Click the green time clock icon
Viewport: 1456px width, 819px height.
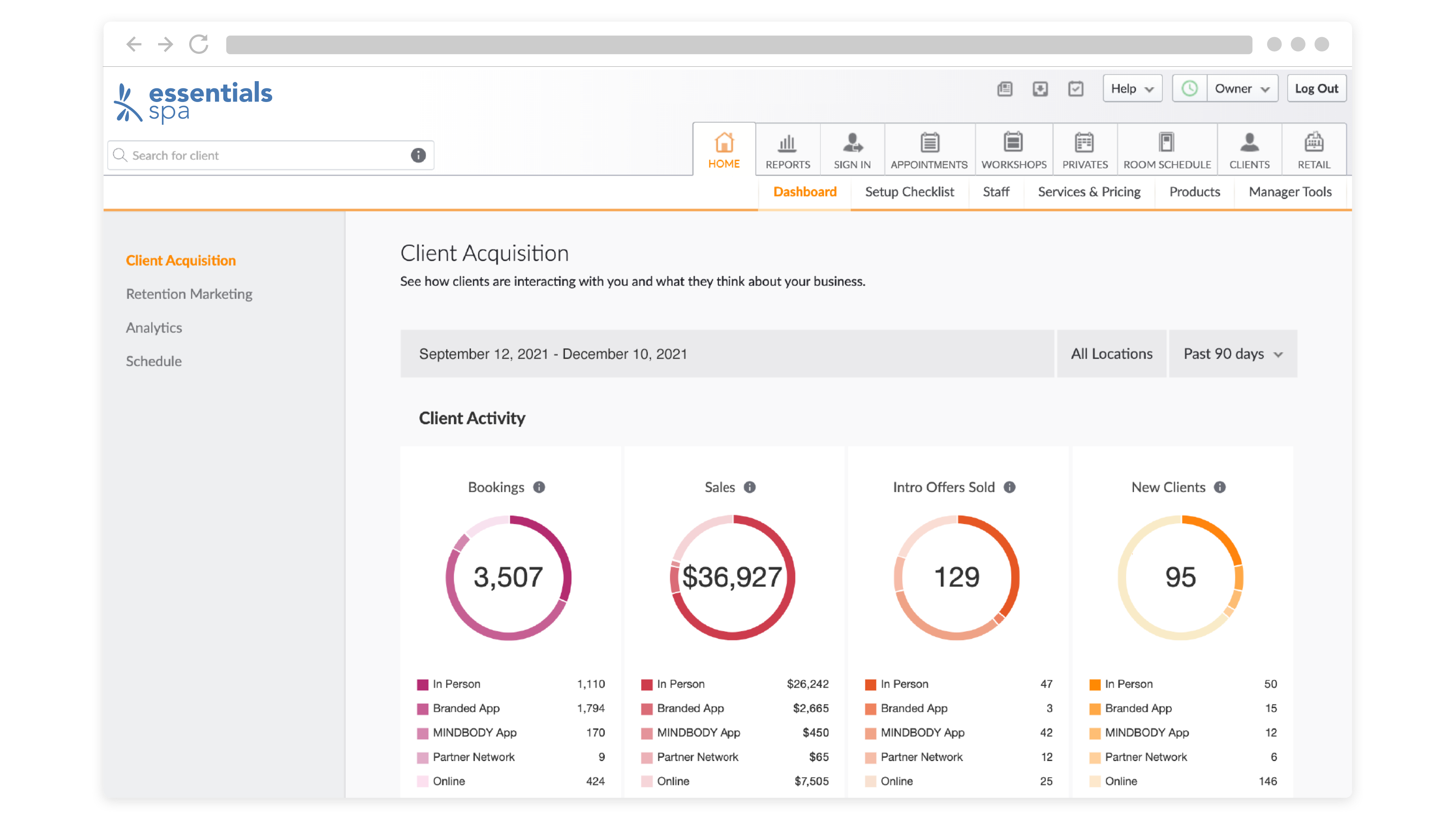1190,89
